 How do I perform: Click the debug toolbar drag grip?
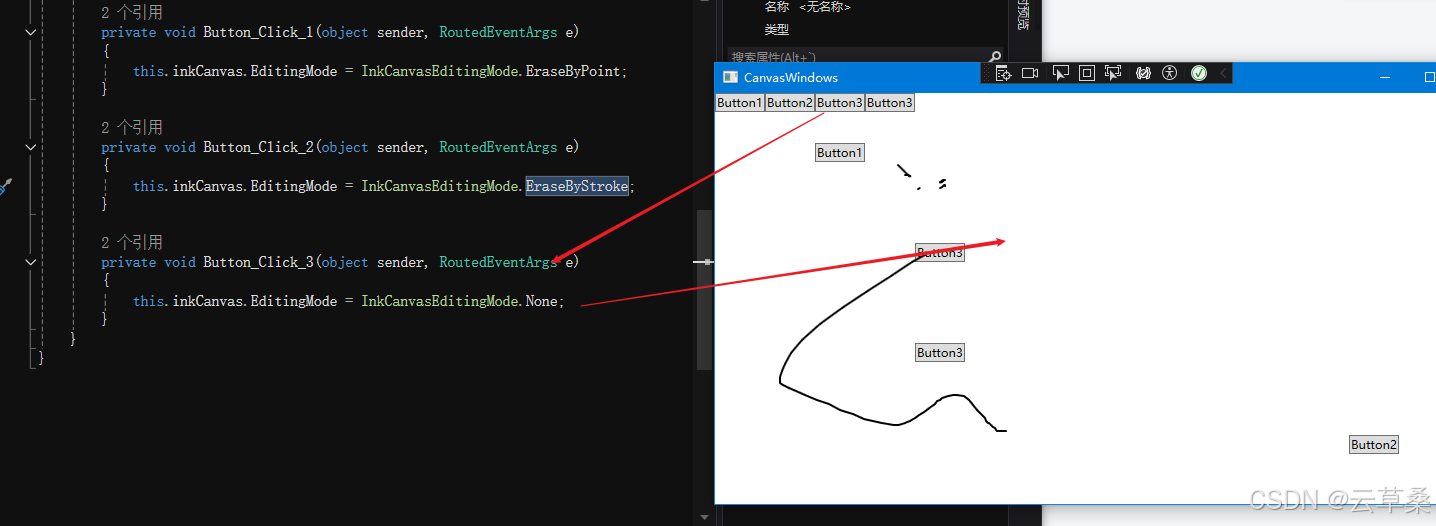tap(987, 73)
